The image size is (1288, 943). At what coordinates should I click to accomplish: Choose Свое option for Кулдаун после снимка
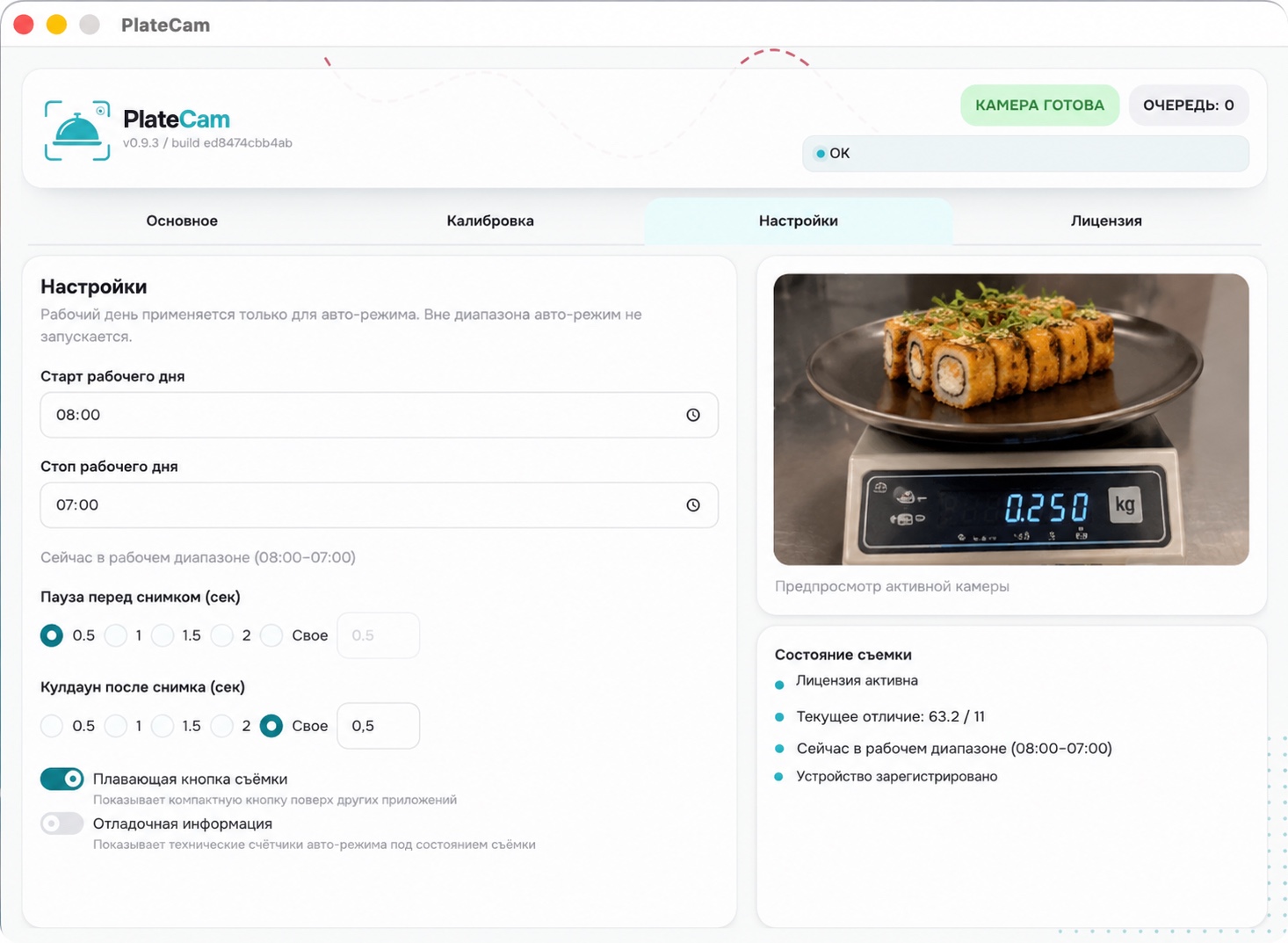tap(271, 726)
